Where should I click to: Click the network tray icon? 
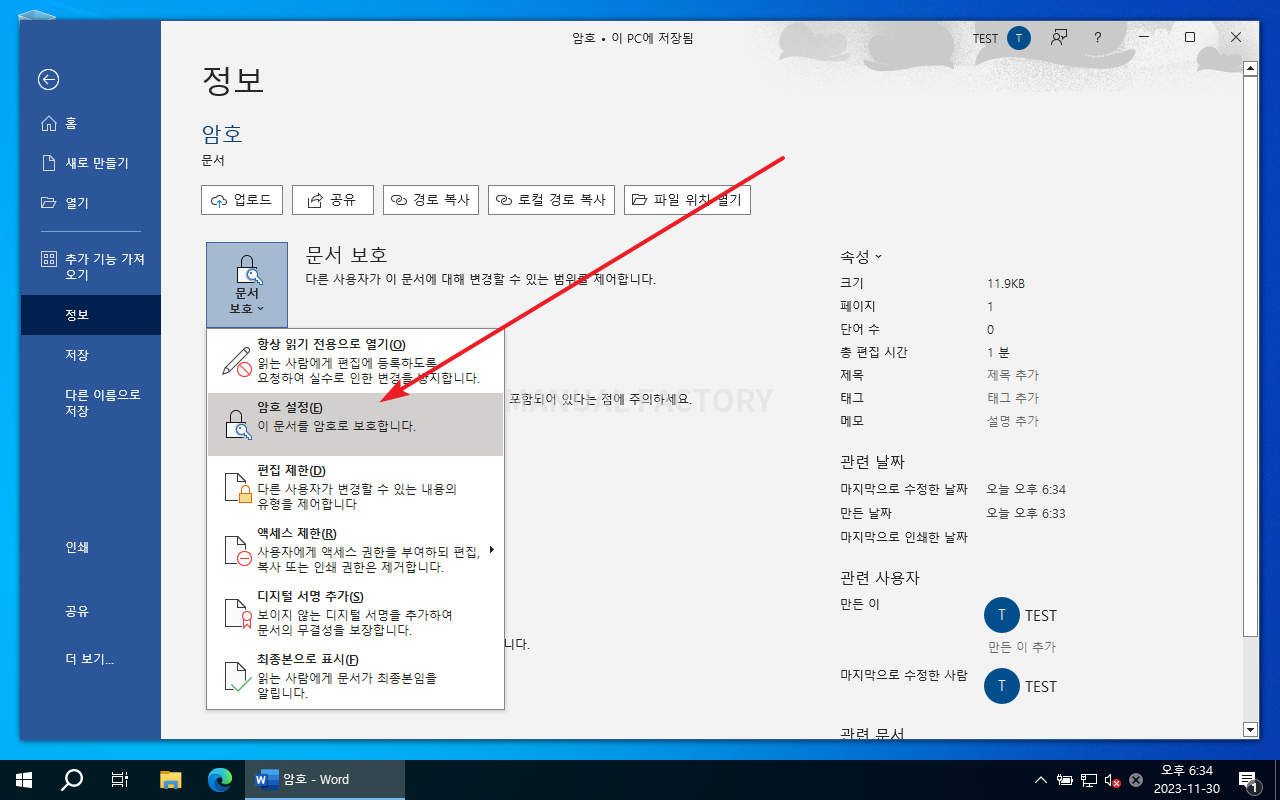tap(1089, 780)
